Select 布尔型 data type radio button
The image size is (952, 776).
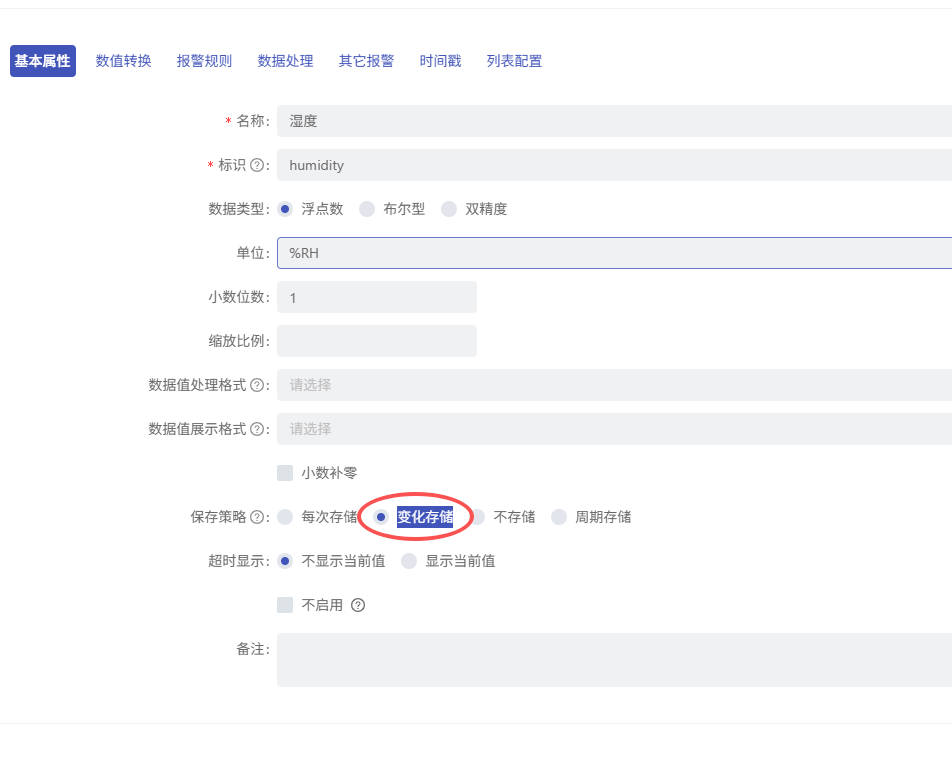click(367, 209)
